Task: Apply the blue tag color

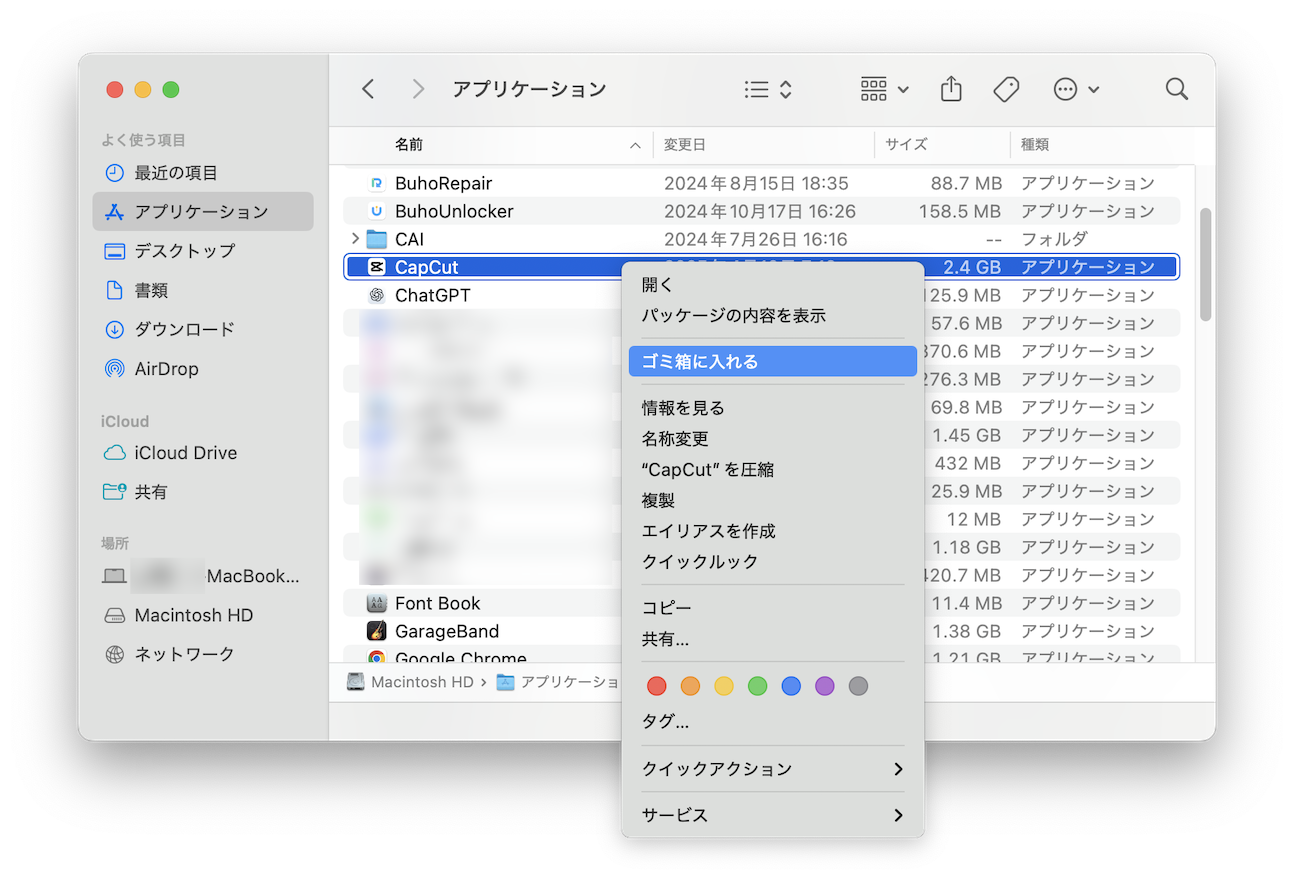Action: 791,686
